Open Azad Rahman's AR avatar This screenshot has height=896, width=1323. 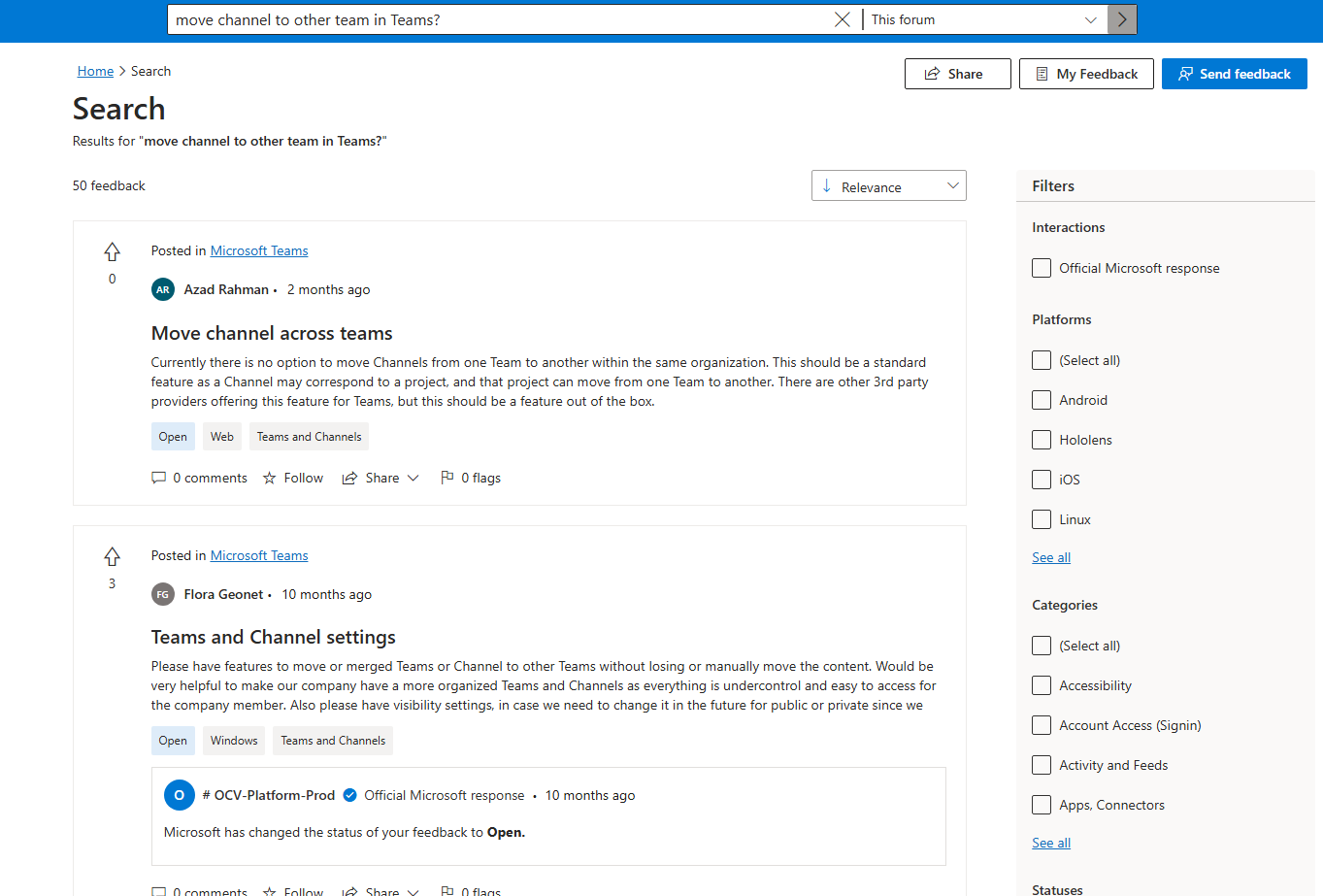point(163,289)
